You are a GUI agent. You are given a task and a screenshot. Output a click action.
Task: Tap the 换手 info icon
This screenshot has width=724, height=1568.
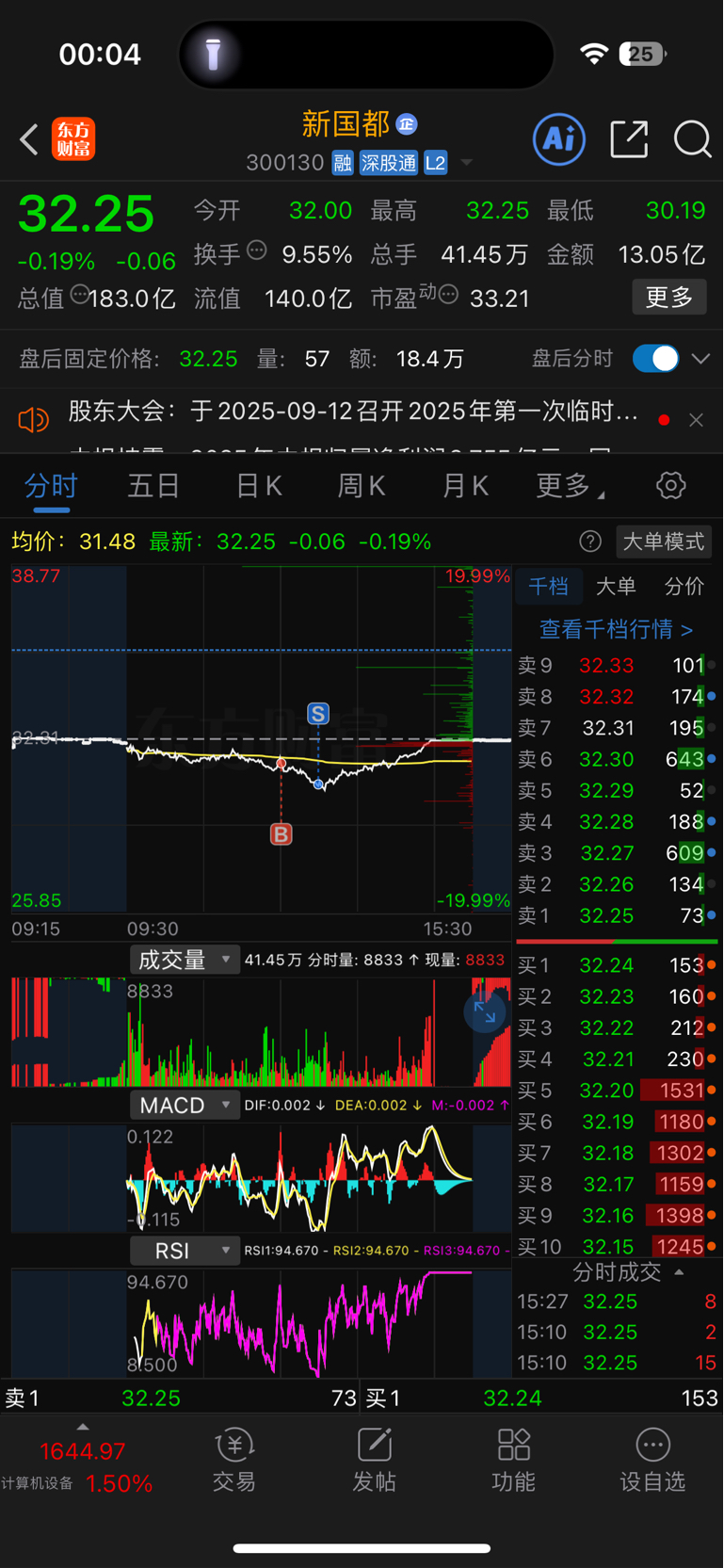point(256,251)
